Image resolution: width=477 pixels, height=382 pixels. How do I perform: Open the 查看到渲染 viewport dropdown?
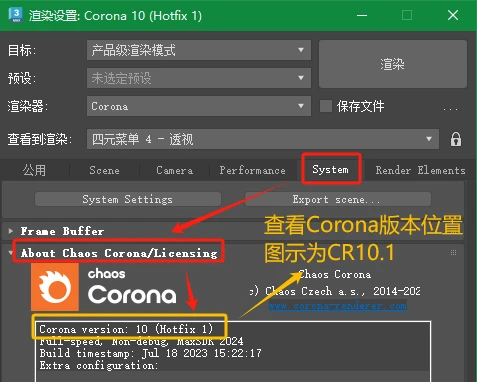(x=263, y=139)
